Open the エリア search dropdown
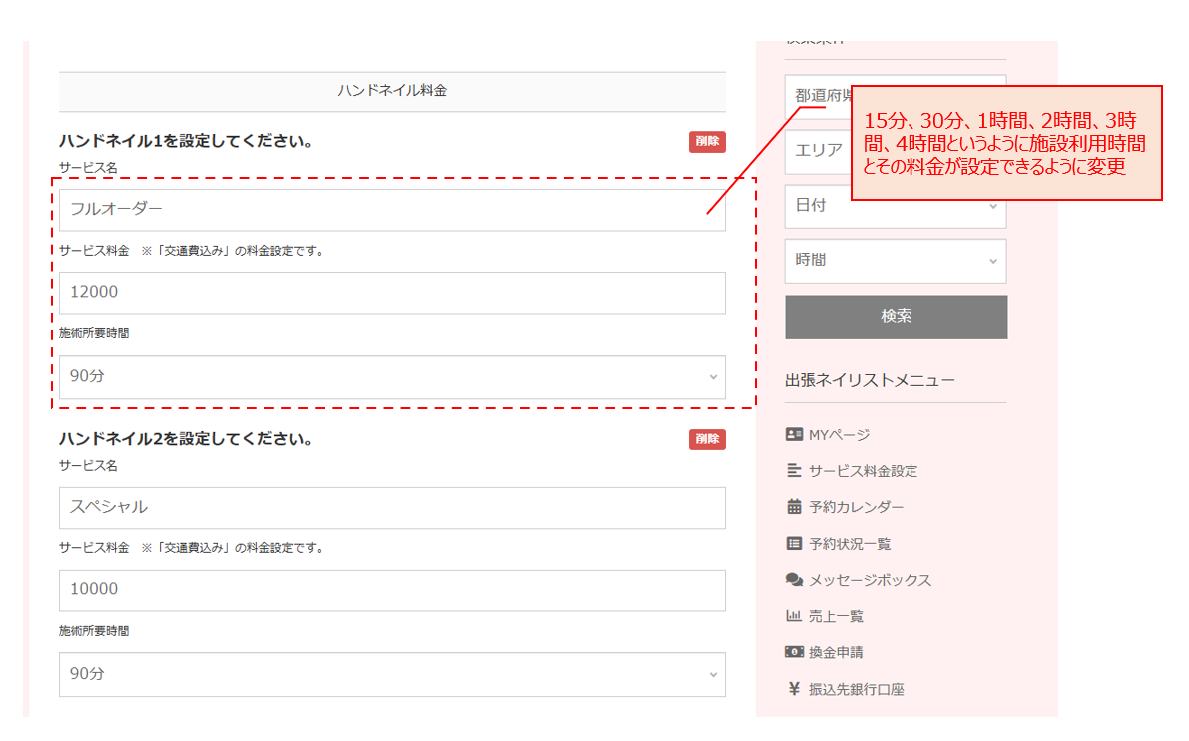1189x741 pixels. (818, 151)
